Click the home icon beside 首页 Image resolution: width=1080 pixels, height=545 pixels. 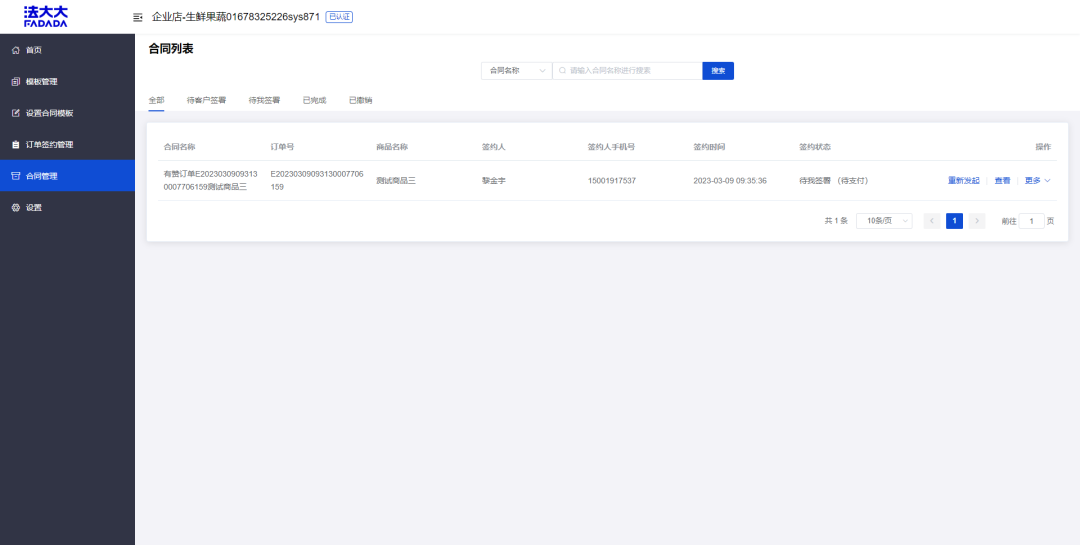16,50
